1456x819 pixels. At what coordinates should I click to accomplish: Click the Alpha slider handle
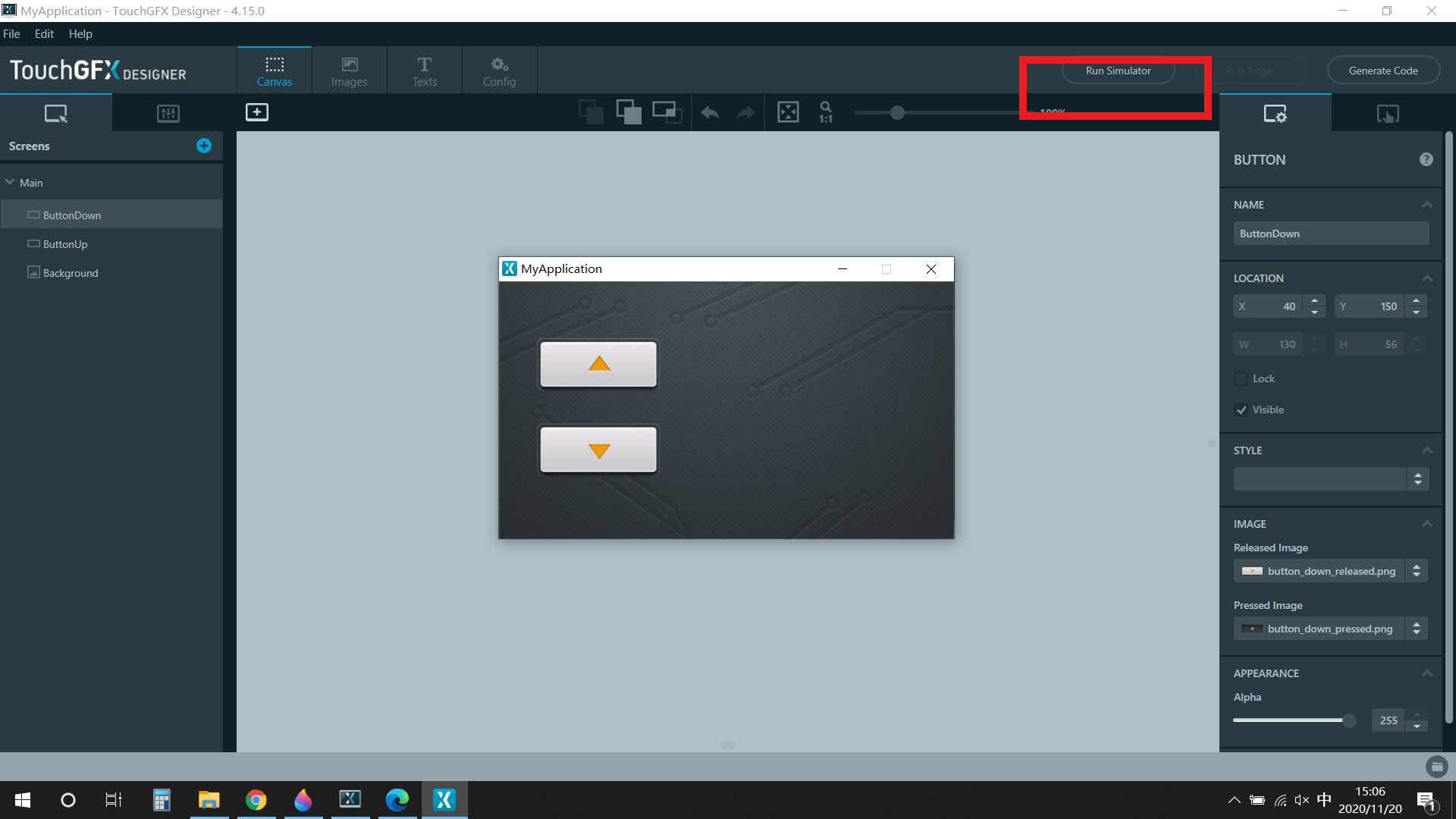point(1348,720)
